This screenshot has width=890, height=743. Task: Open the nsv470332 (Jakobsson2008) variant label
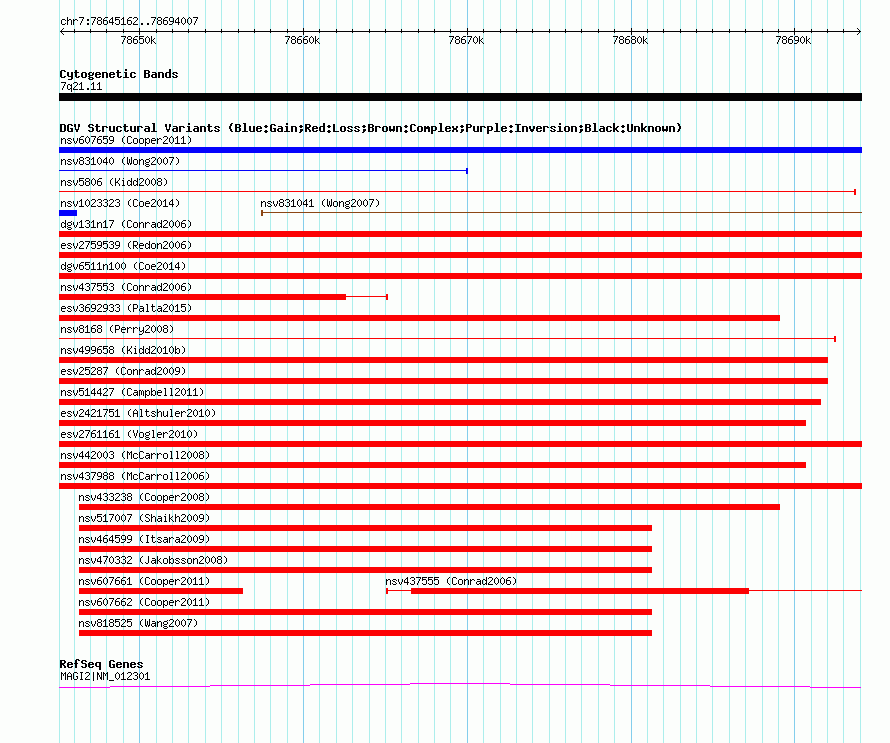point(153,560)
